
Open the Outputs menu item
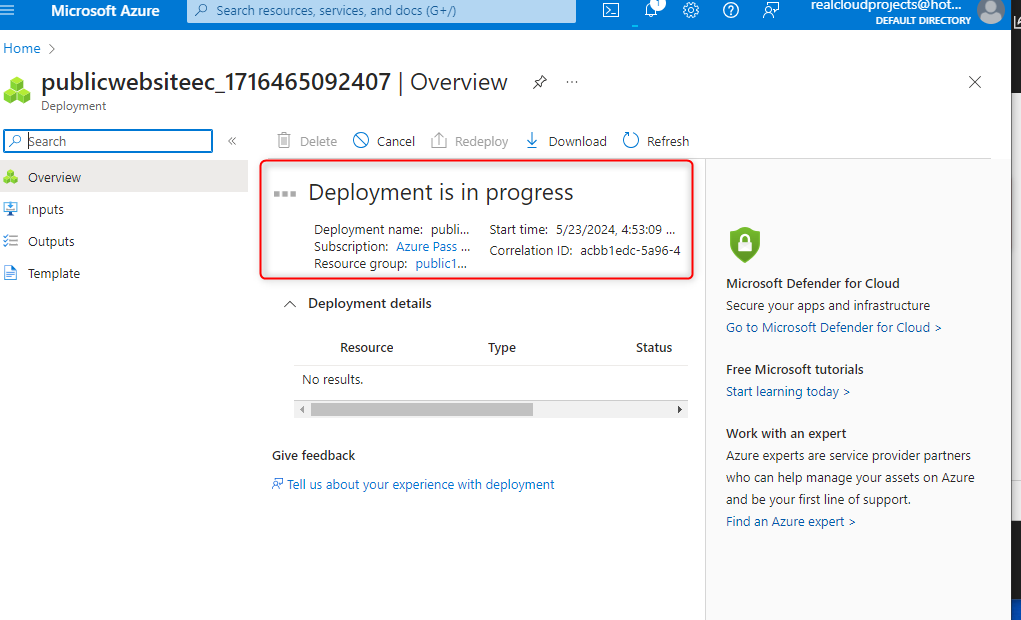51,241
